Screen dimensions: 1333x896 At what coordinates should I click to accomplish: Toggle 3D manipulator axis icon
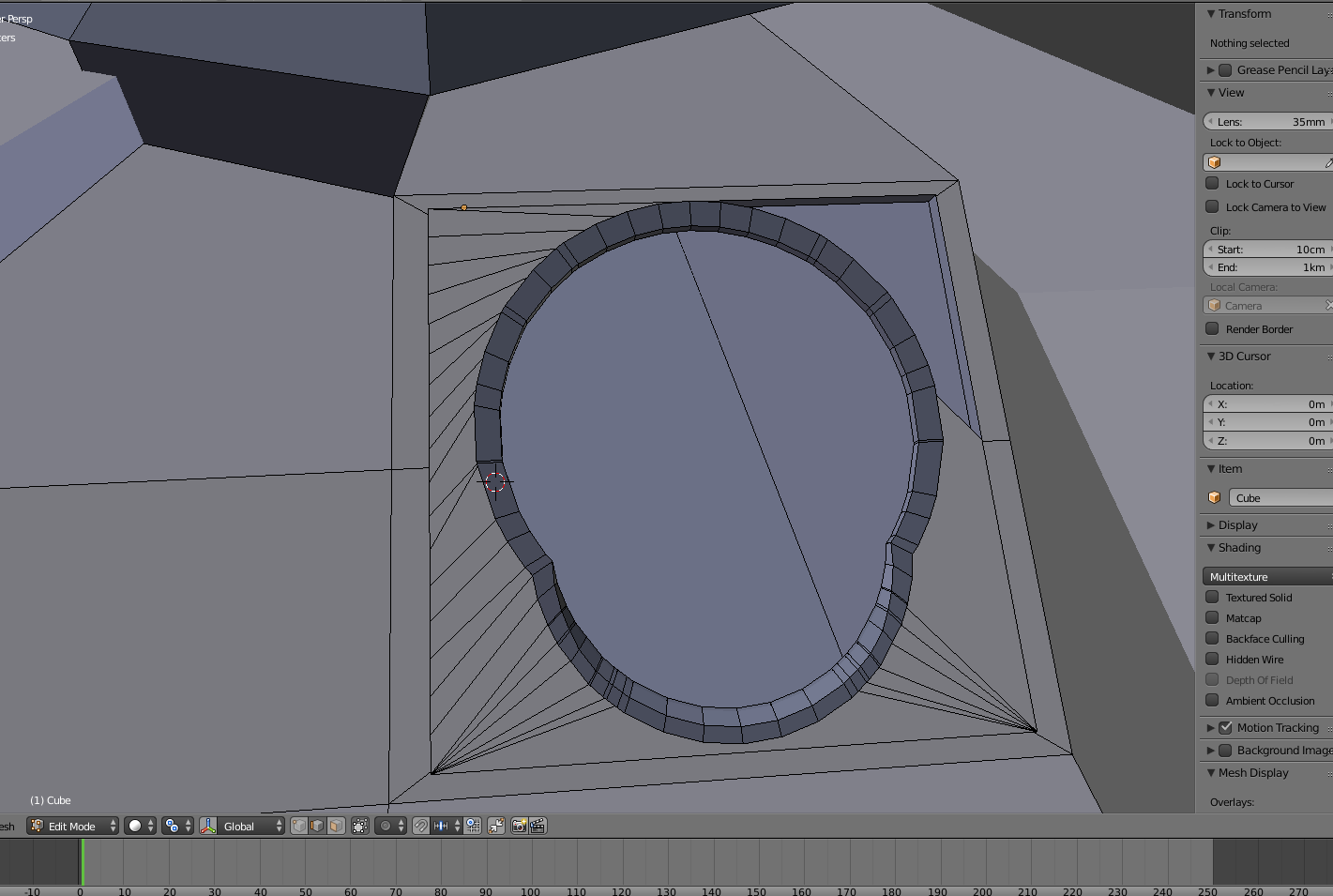point(208,826)
